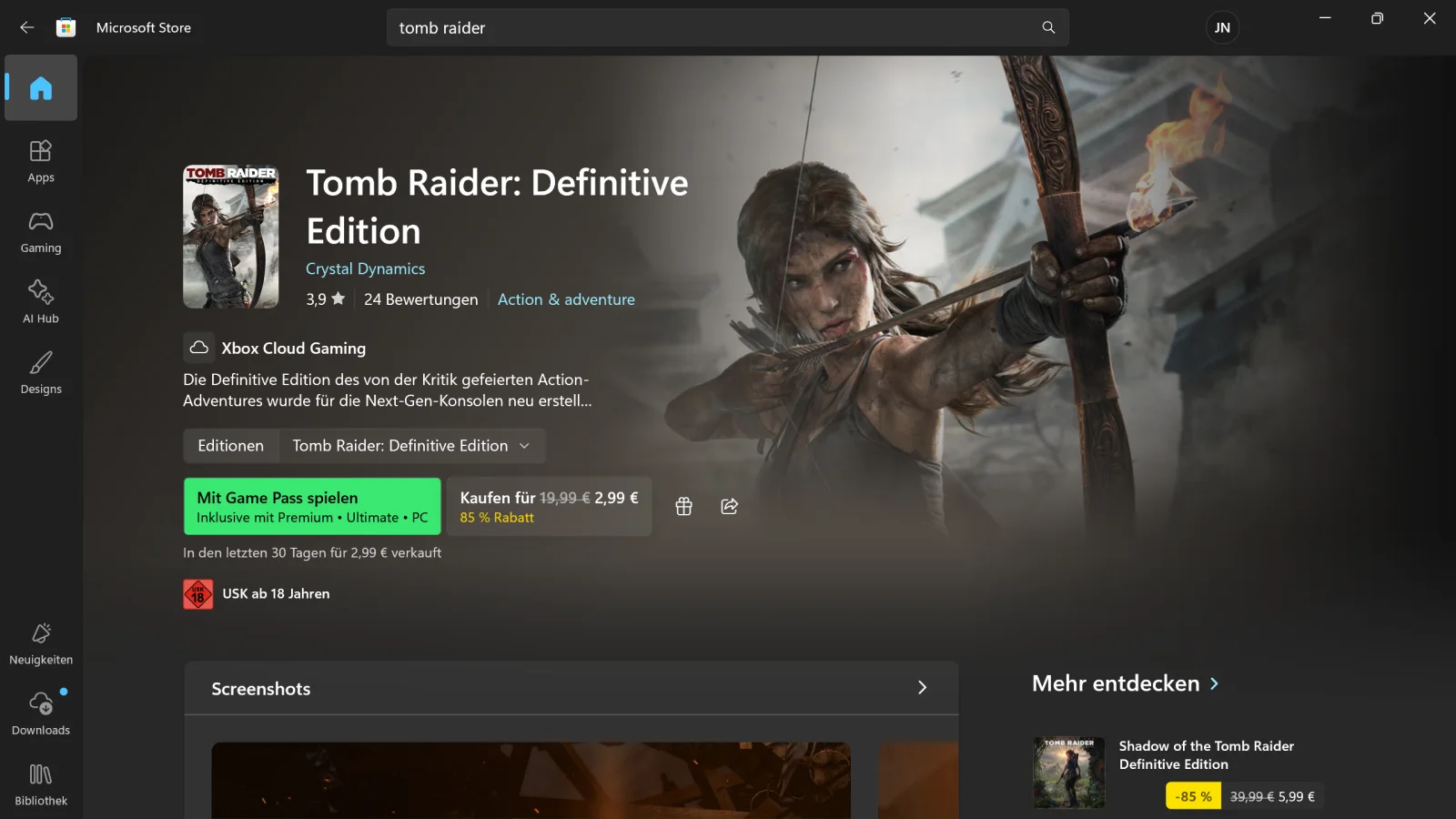Click the search magnifier icon
Screen dimensions: 1456x819
pyautogui.click(x=1048, y=27)
